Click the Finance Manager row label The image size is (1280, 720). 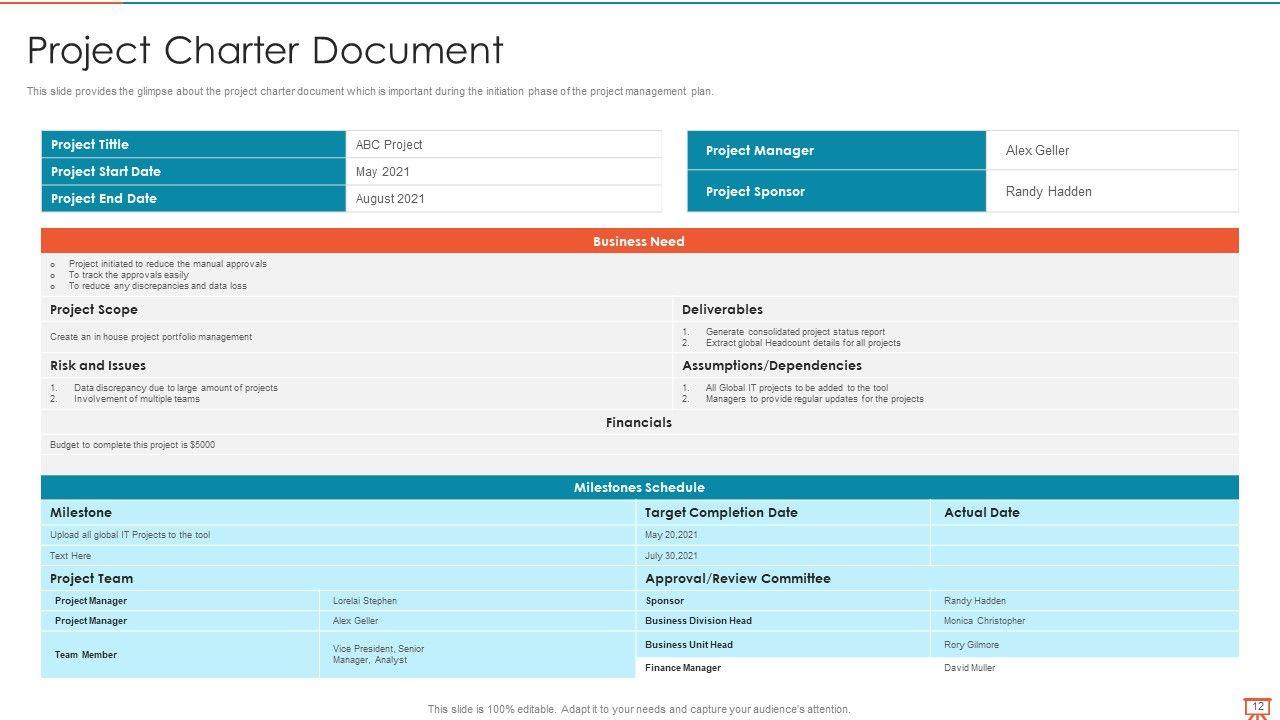pyautogui.click(x=683, y=668)
